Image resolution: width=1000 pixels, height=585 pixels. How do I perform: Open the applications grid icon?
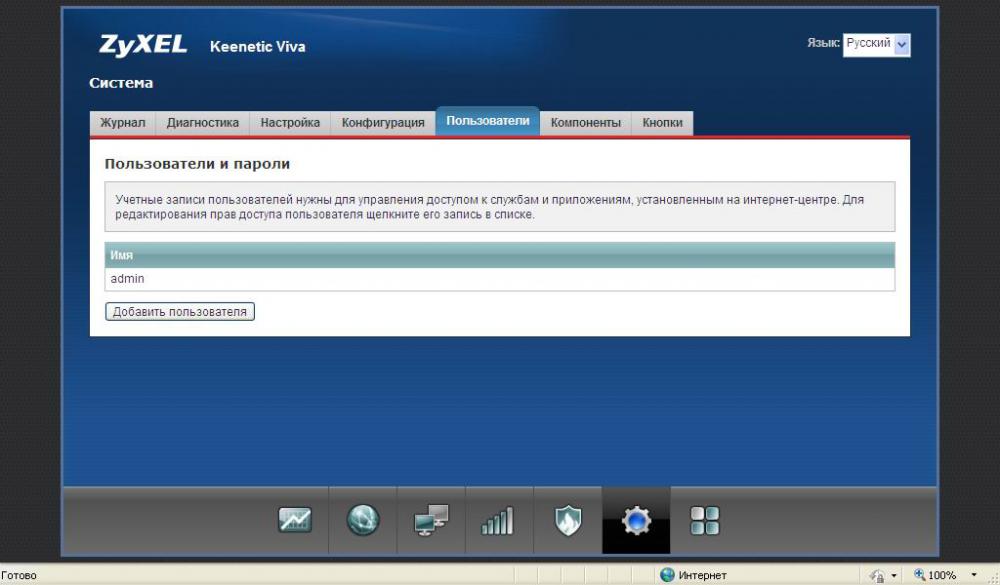(x=705, y=521)
